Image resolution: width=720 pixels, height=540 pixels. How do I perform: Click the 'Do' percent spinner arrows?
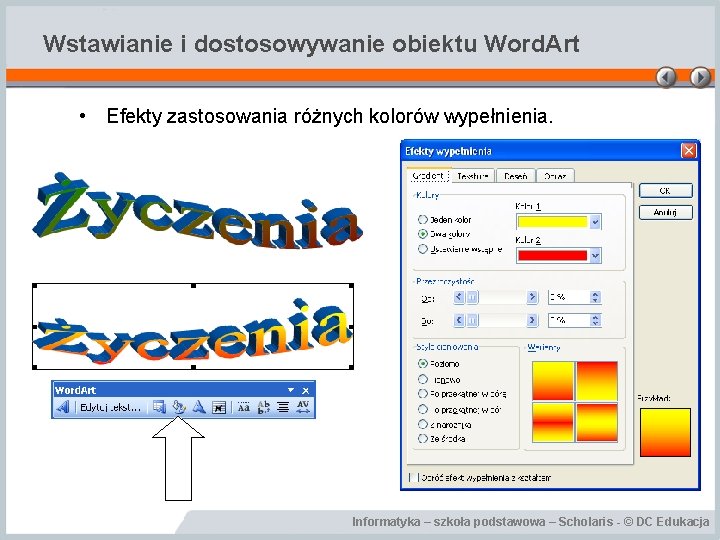point(595,320)
